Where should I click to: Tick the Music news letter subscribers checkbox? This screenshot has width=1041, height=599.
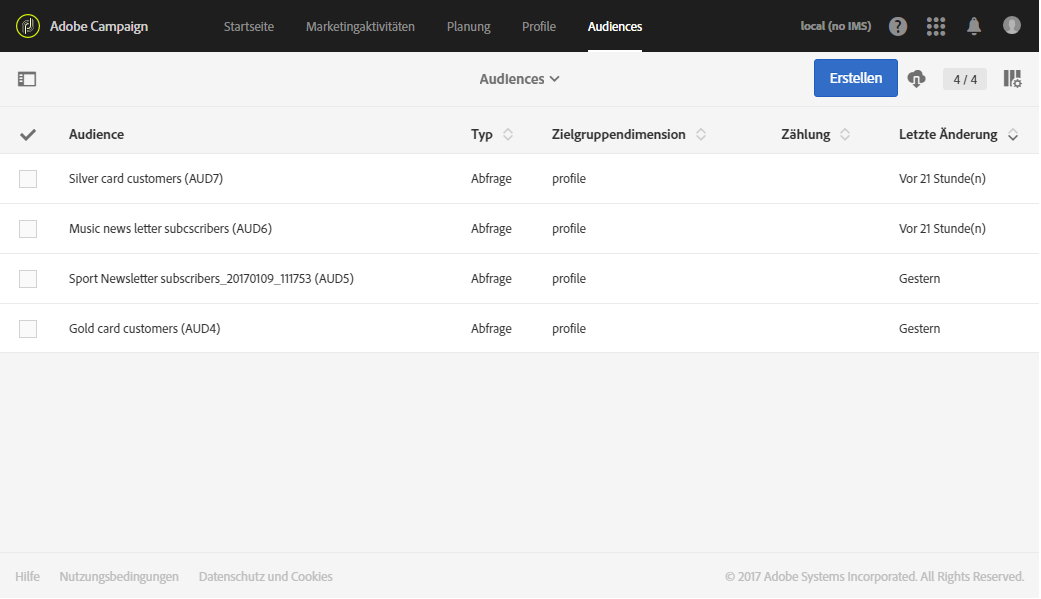pos(28,229)
